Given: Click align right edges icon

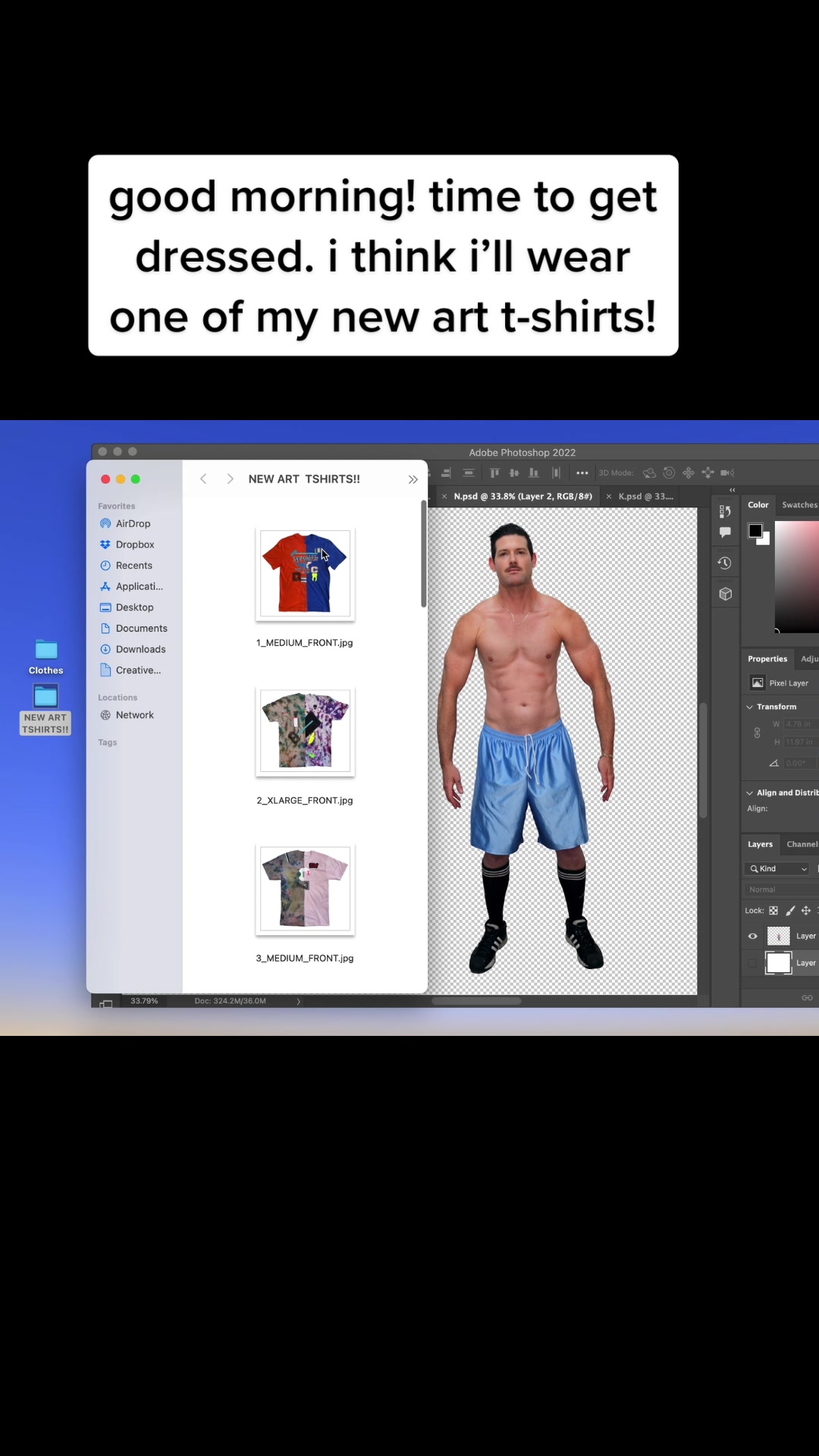Looking at the screenshot, I should (x=447, y=472).
